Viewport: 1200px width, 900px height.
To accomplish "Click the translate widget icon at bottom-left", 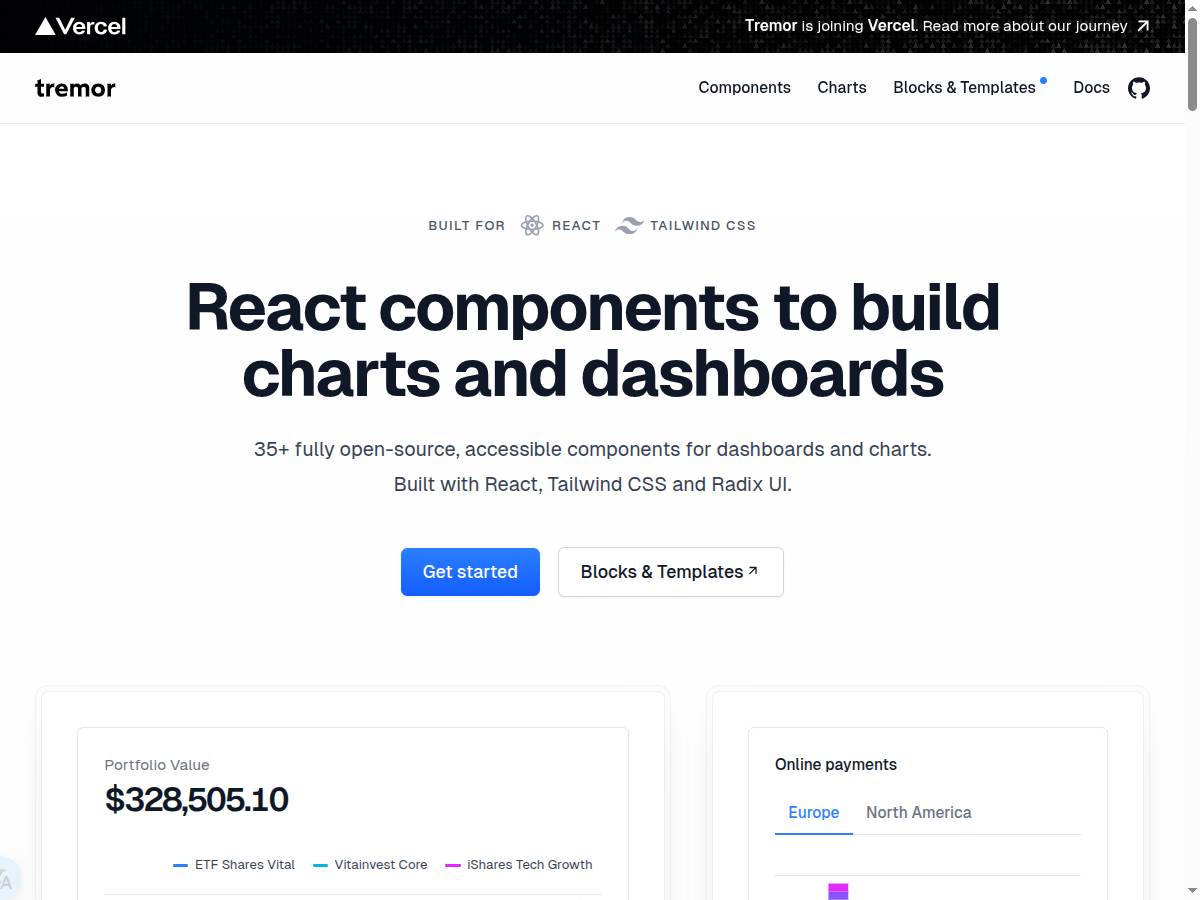I will tap(6, 880).
